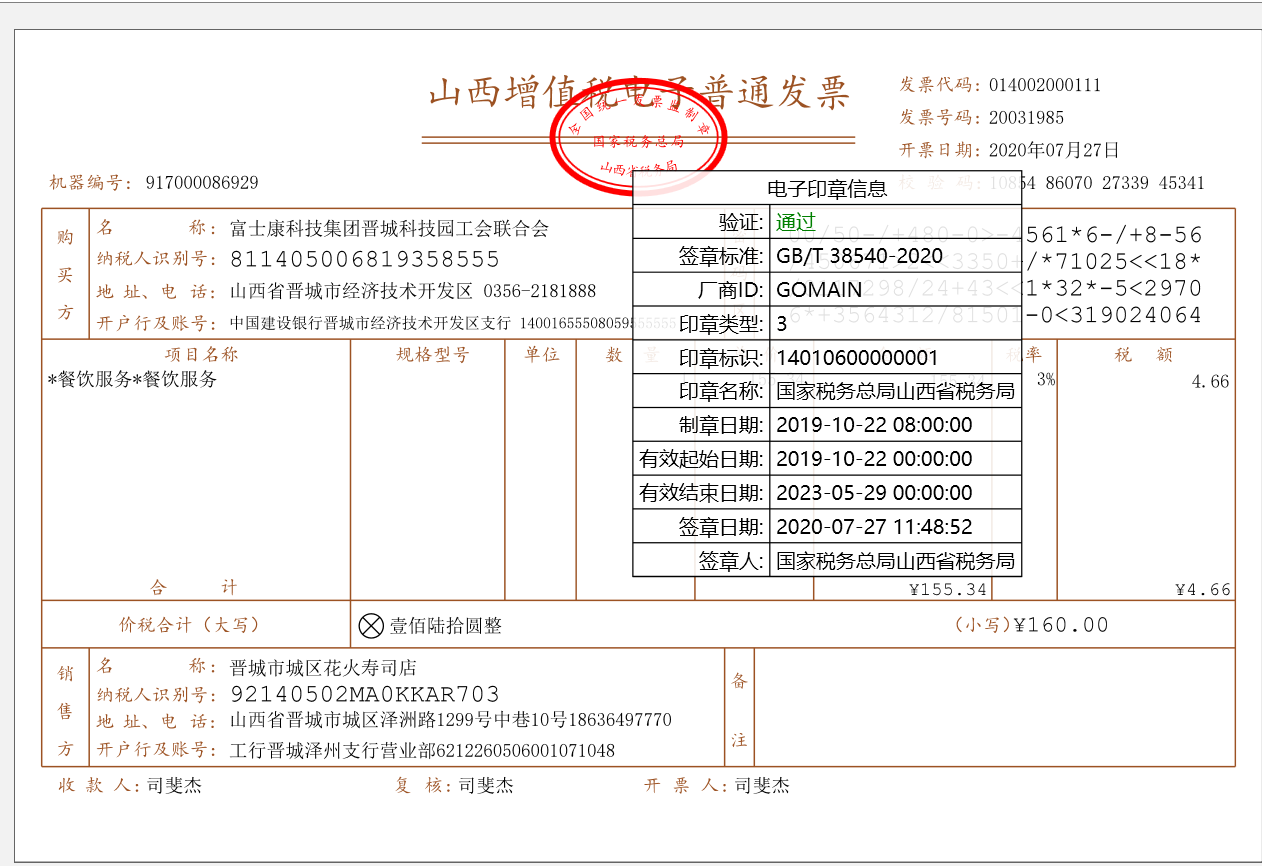Click the 签章标准 label
1262x866 pixels.
(x=721, y=256)
